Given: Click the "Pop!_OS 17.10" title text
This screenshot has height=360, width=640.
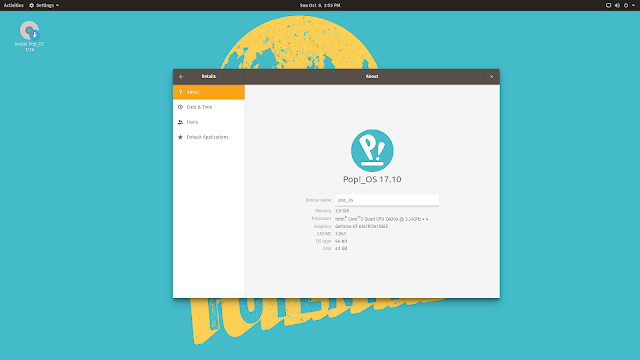Looking at the screenshot, I should 372,179.
